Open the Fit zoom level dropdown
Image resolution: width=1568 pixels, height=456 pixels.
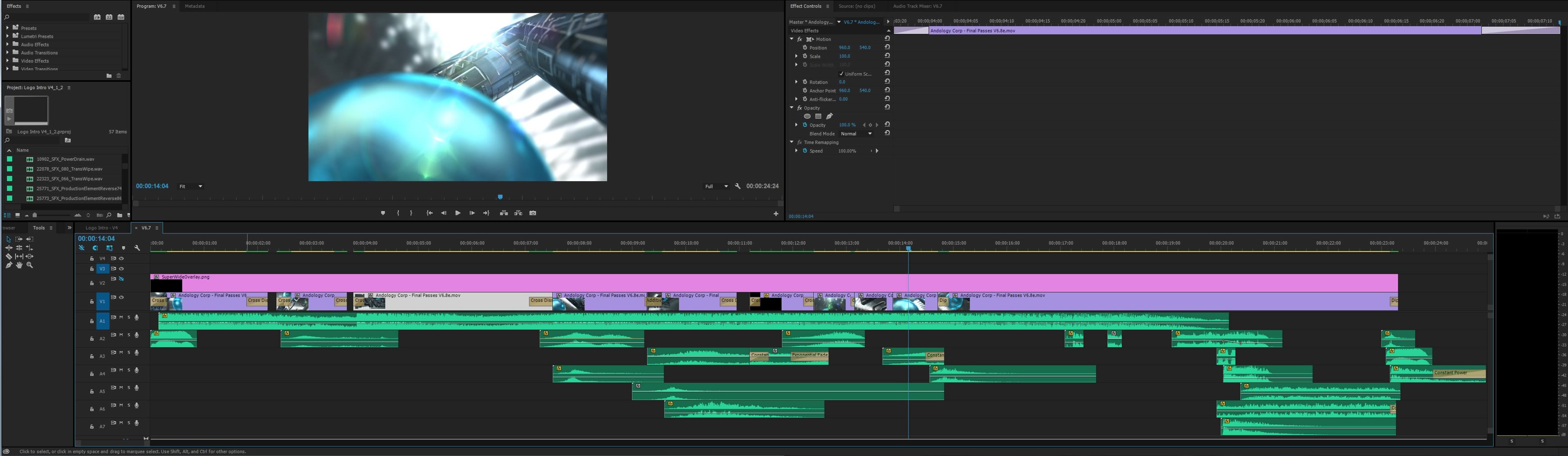(190, 186)
